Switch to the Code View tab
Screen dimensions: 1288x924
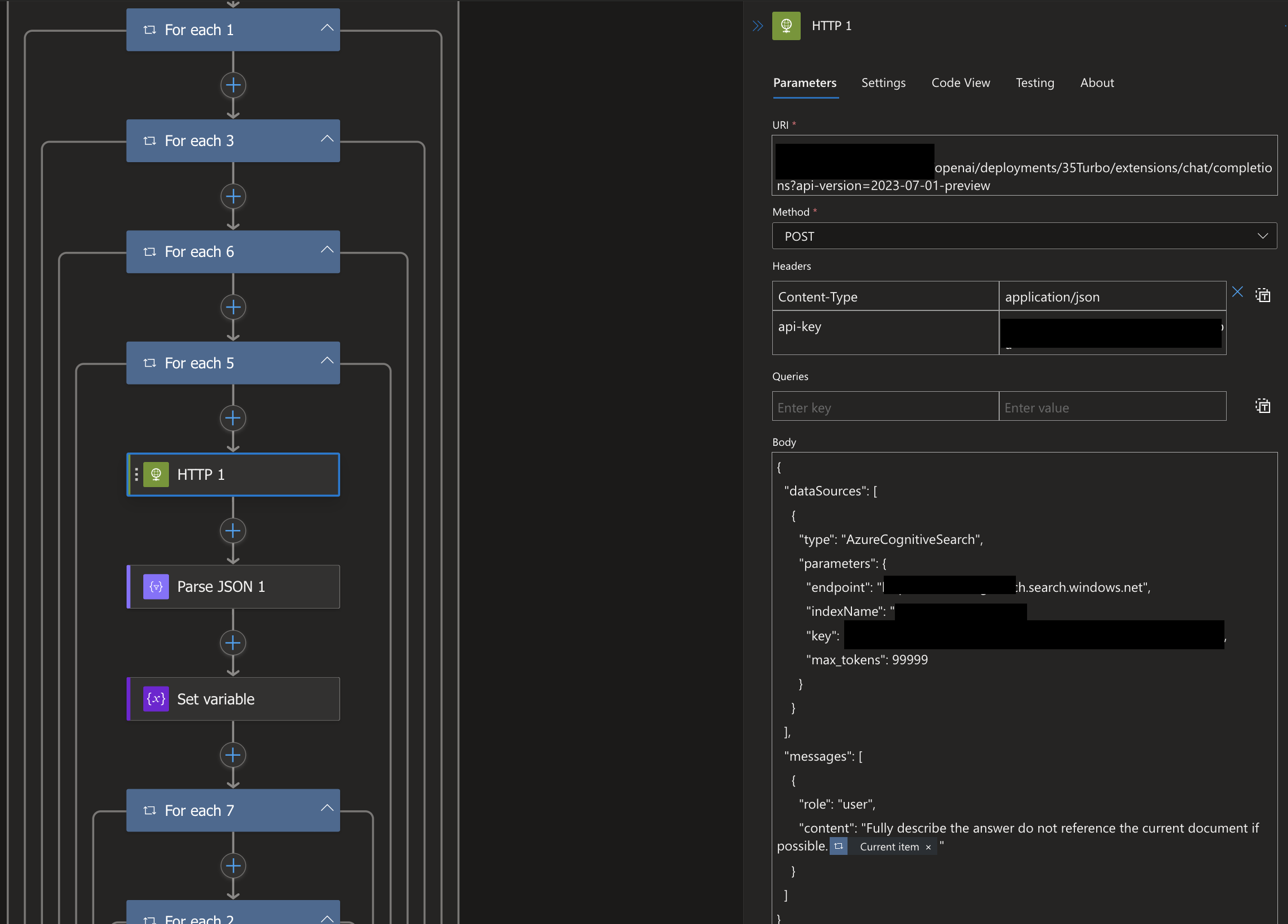click(960, 83)
